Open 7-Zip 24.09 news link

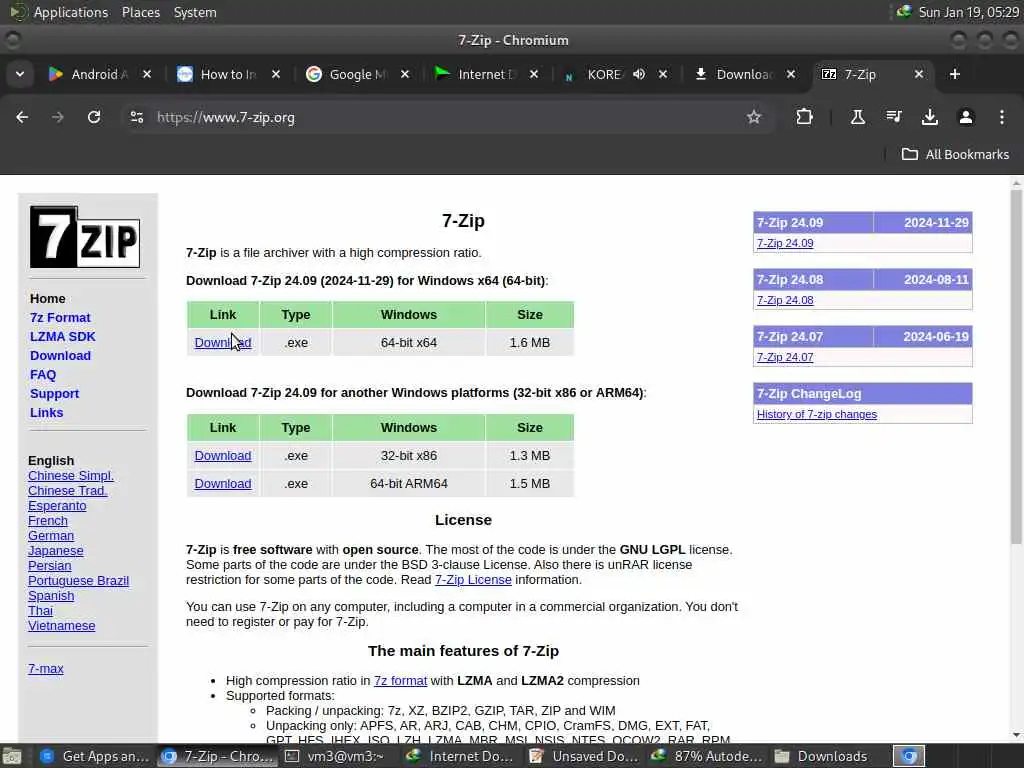[x=785, y=243]
